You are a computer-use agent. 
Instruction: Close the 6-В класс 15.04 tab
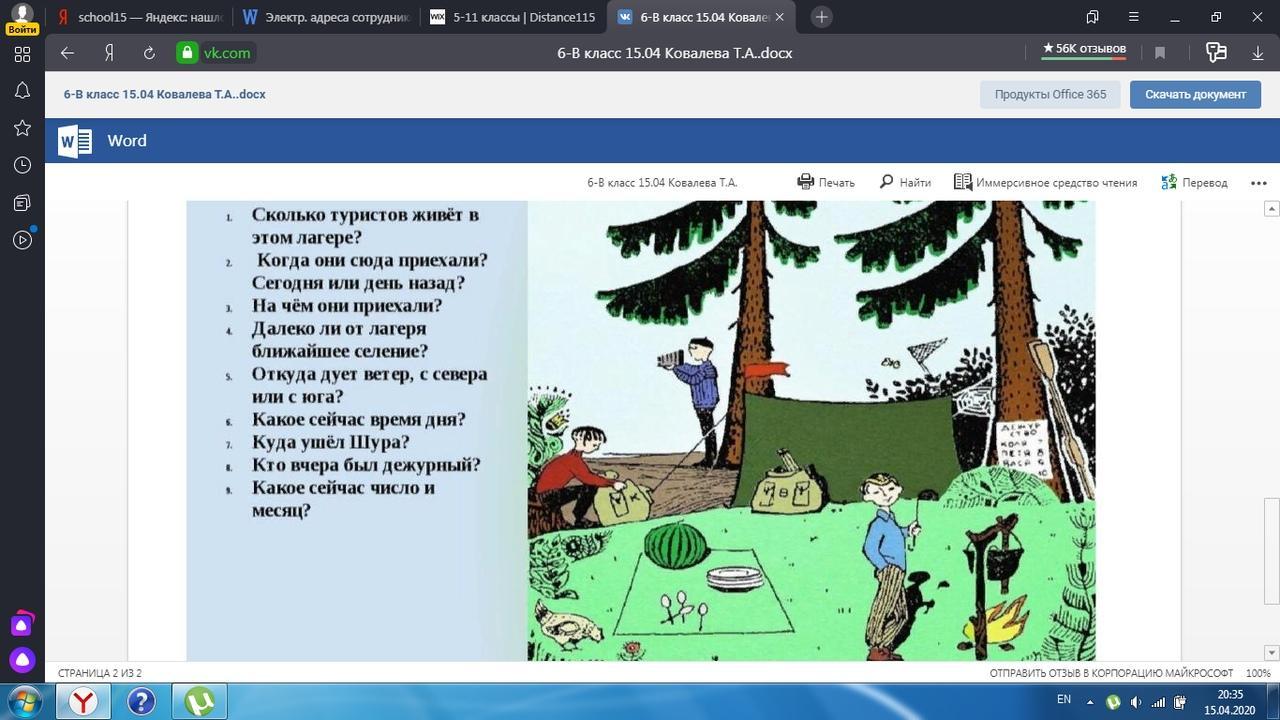pos(780,17)
